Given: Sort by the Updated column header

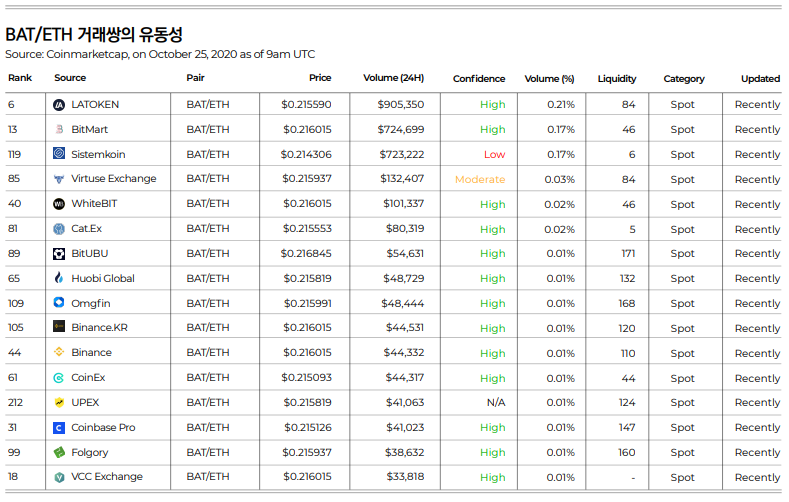Looking at the screenshot, I should pos(760,79).
